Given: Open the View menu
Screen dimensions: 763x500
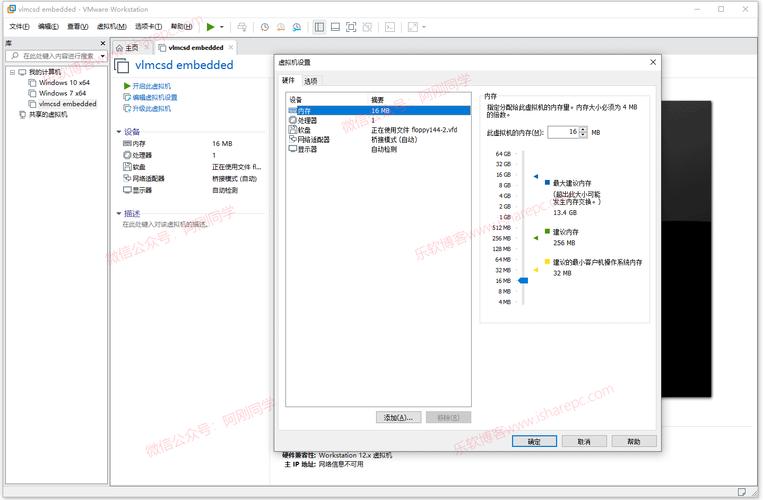Looking at the screenshot, I should coord(77,27).
